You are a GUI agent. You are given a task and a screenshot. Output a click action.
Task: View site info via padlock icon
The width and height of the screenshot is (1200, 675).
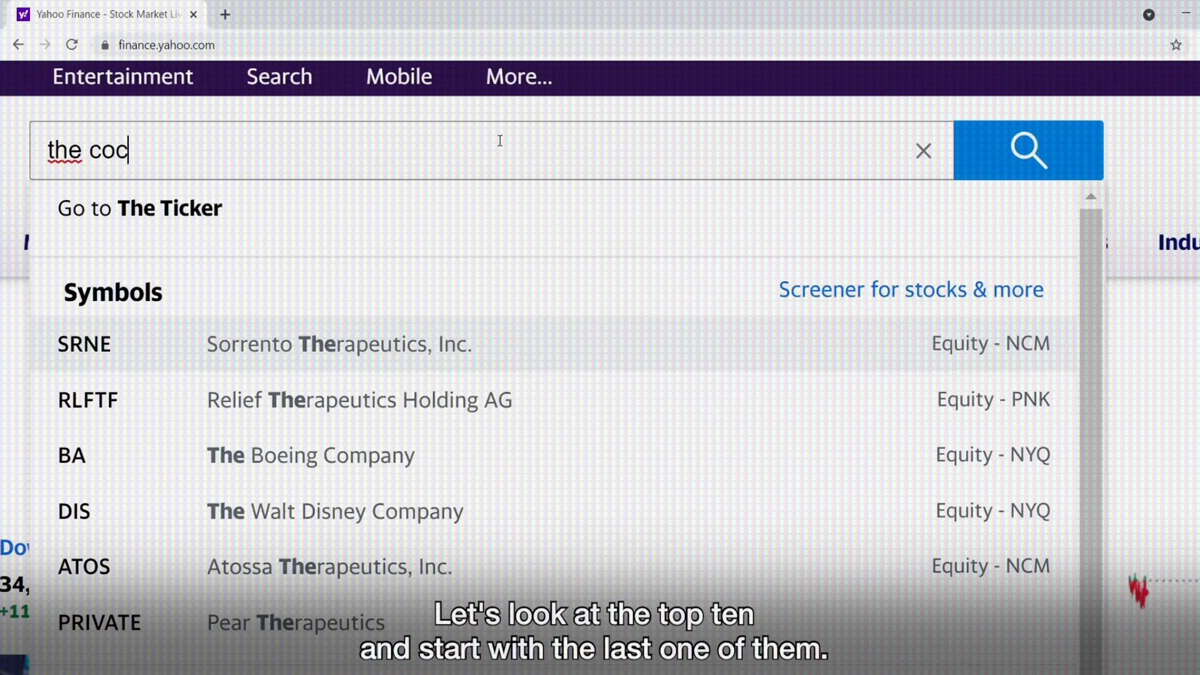[x=105, y=45]
